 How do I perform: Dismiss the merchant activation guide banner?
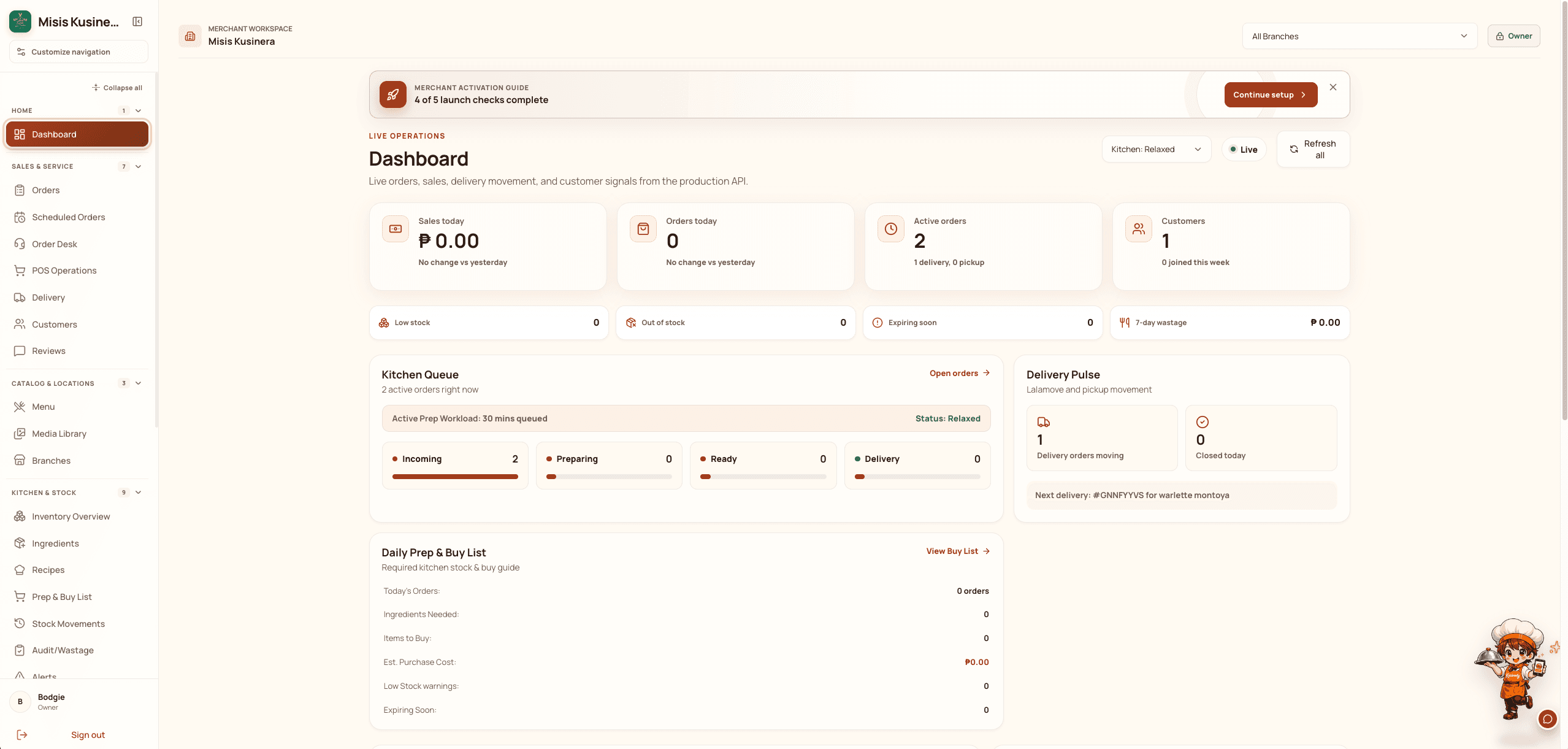(1333, 87)
